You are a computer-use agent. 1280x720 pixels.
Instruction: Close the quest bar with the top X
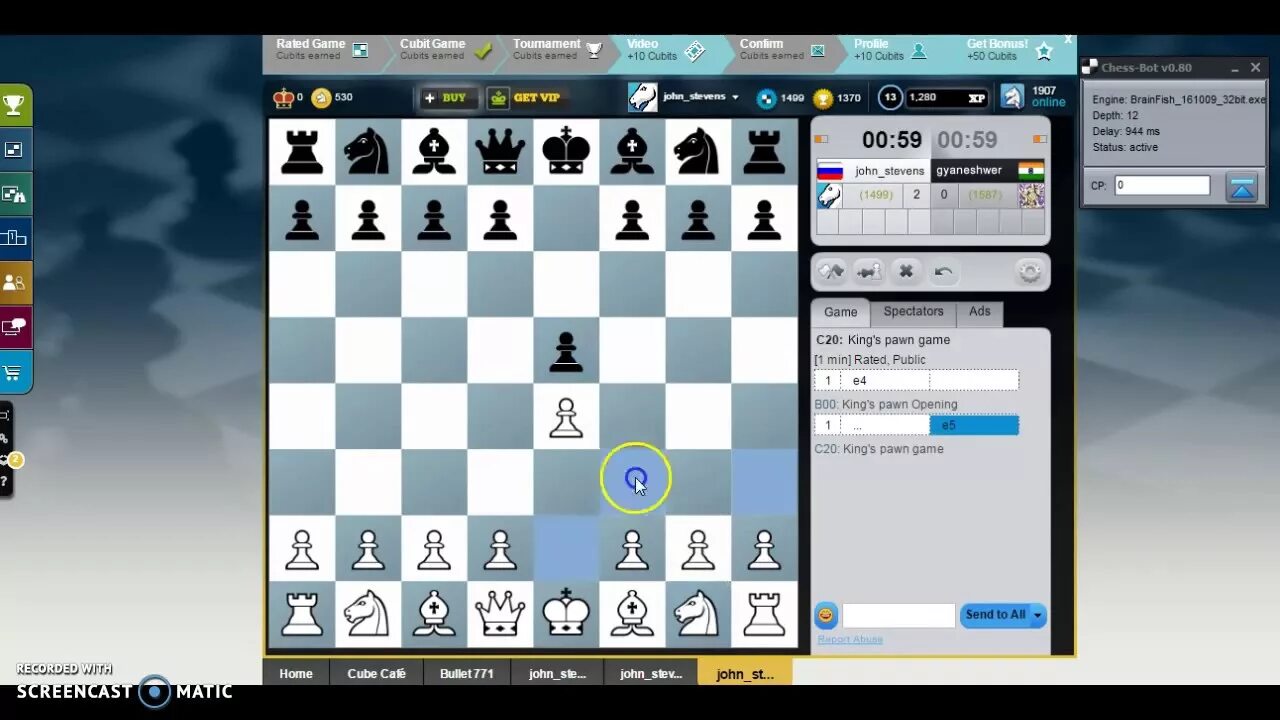(1068, 40)
